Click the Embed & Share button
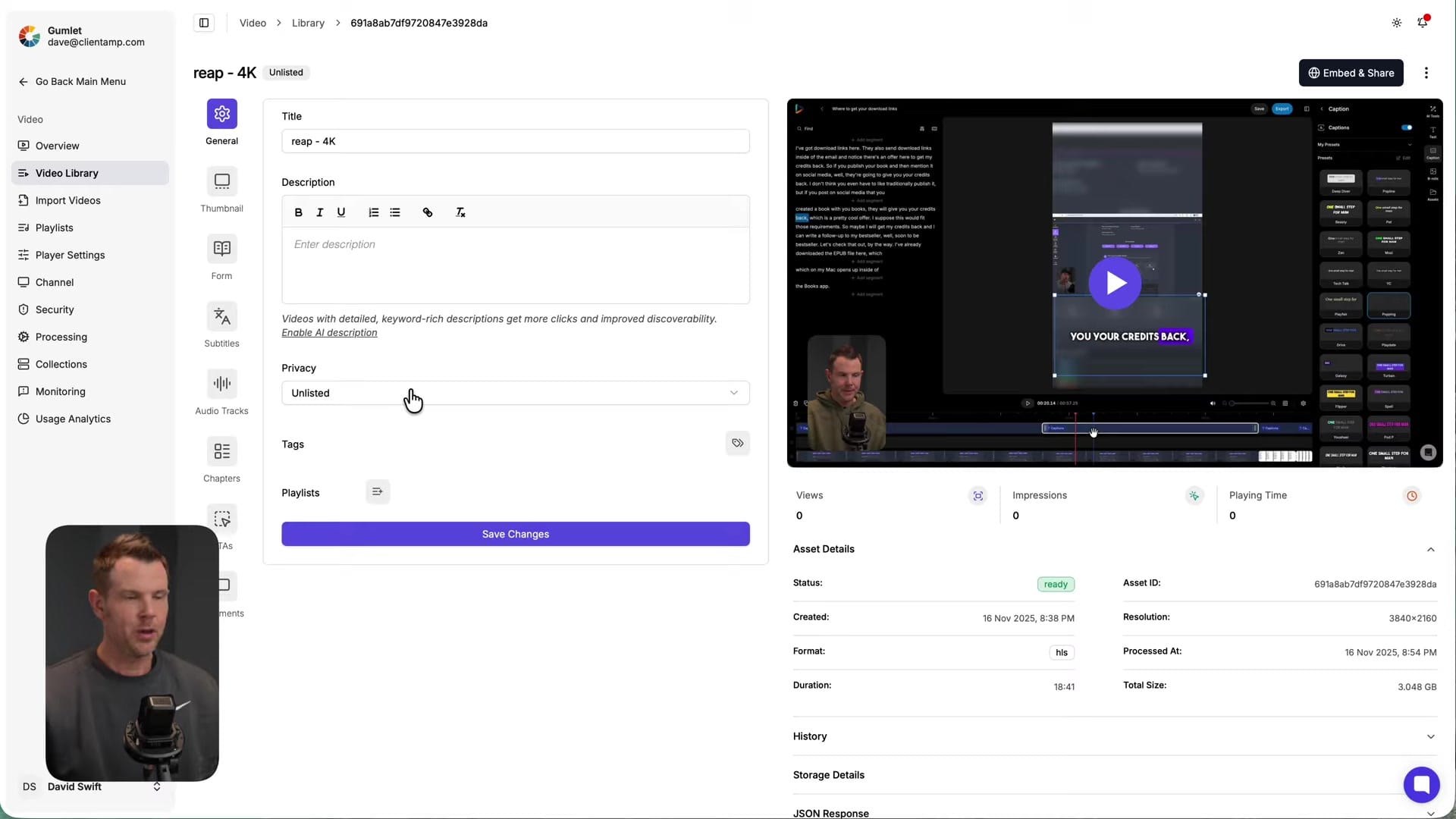Image resolution: width=1456 pixels, height=819 pixels. pyautogui.click(x=1351, y=73)
